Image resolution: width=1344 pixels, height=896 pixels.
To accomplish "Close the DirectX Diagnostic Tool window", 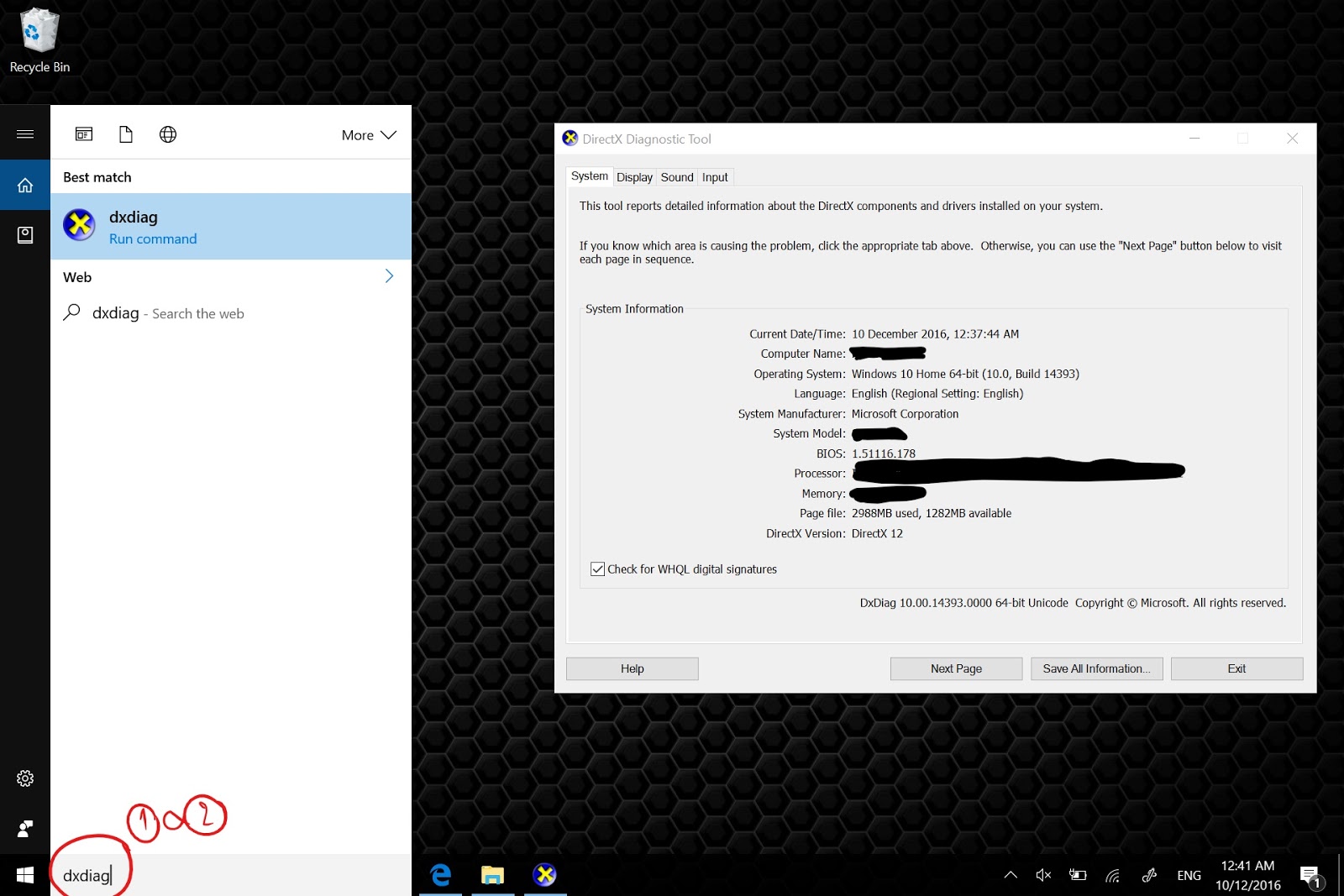I will click(x=1292, y=139).
